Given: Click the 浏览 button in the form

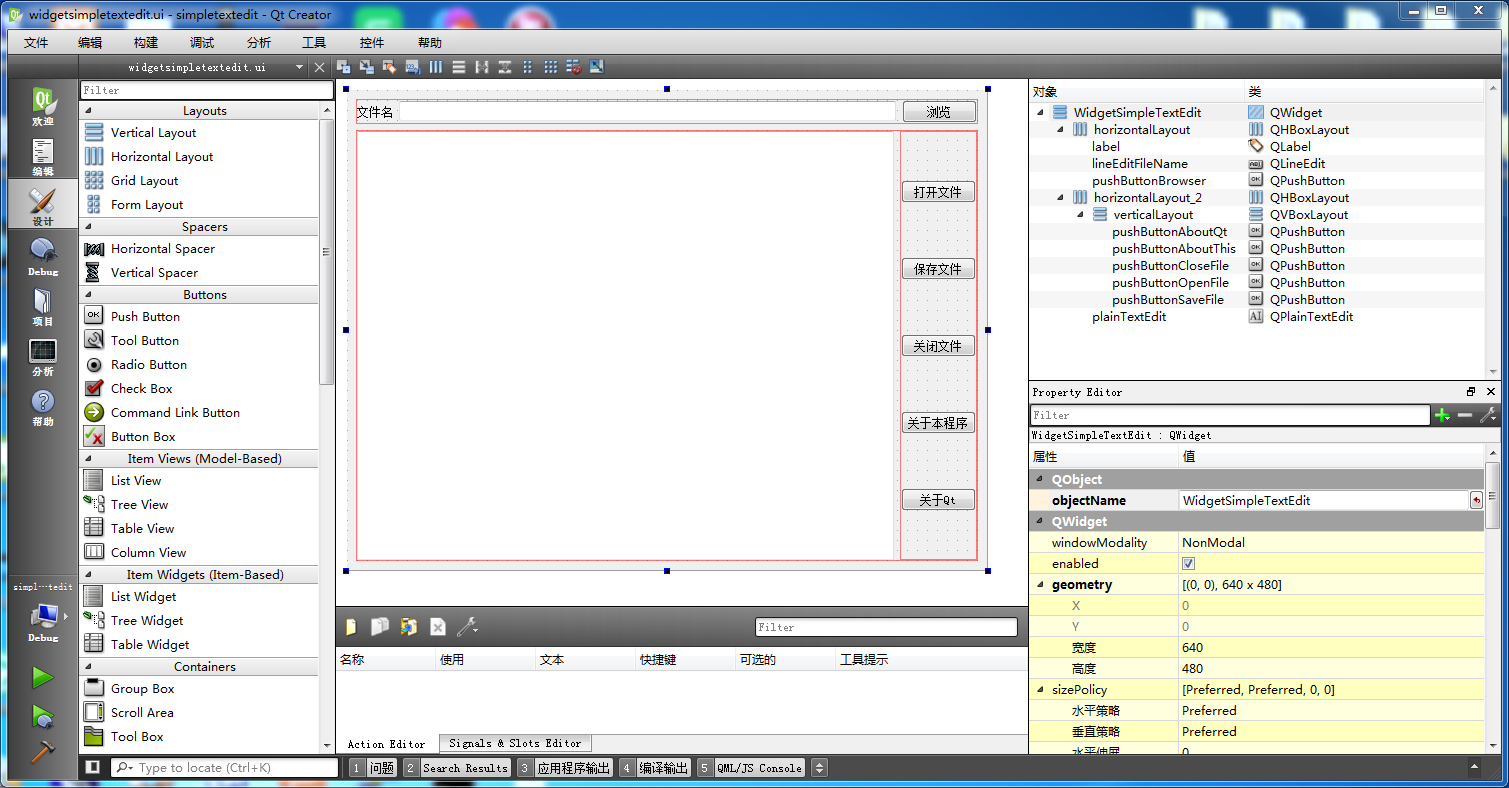Looking at the screenshot, I should [938, 111].
